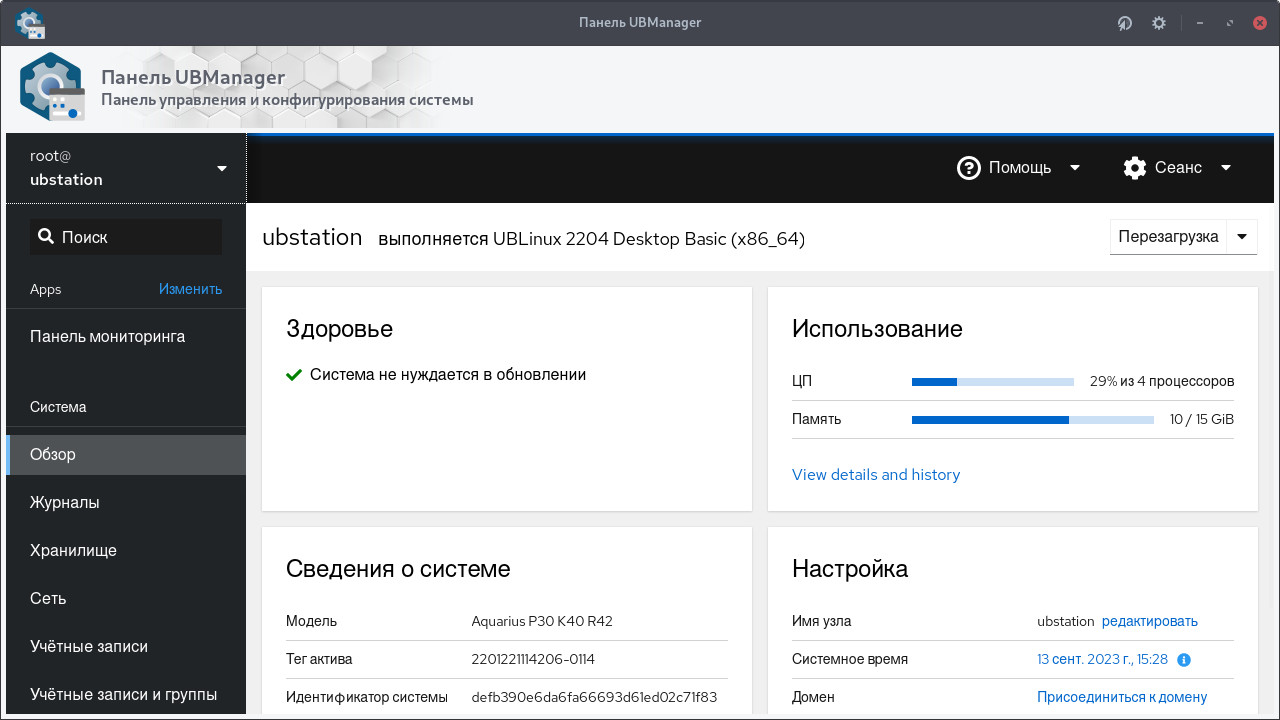Click the ubstation hostname heading

(x=312, y=238)
